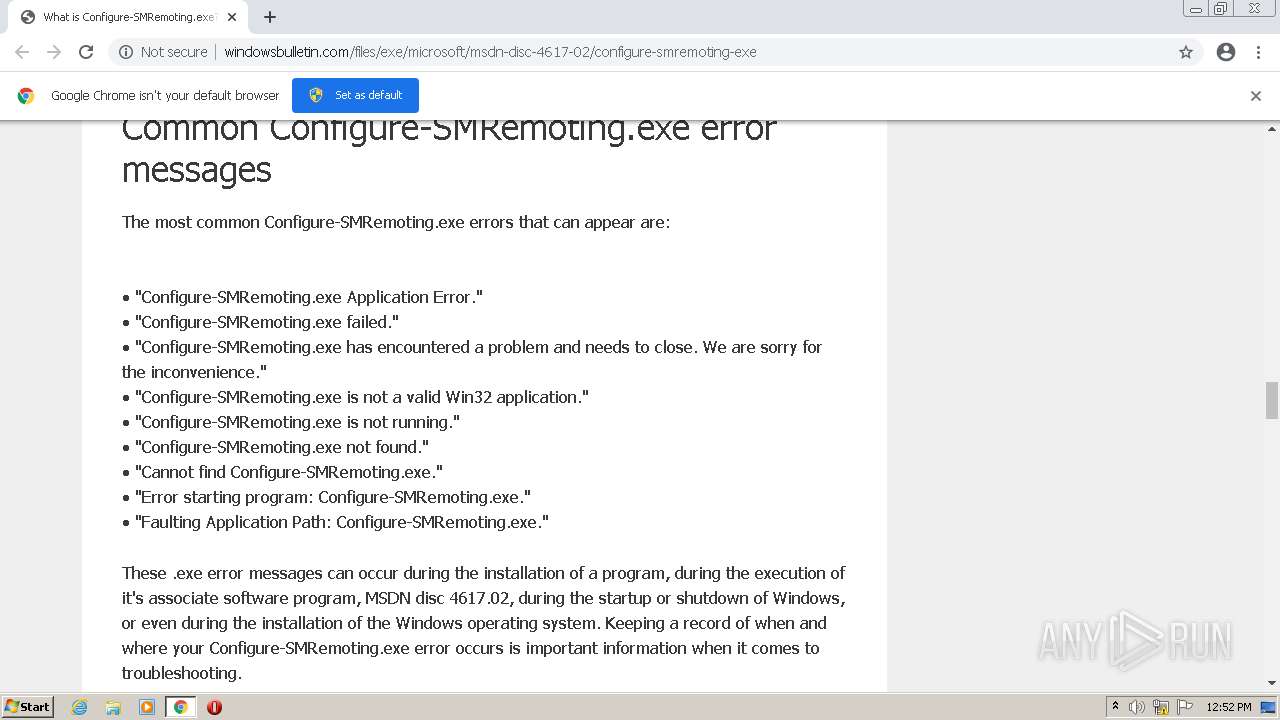Click the 'most common Configure-SMRemoting.exe errors' sentence
The width and height of the screenshot is (1280, 720).
click(x=396, y=222)
